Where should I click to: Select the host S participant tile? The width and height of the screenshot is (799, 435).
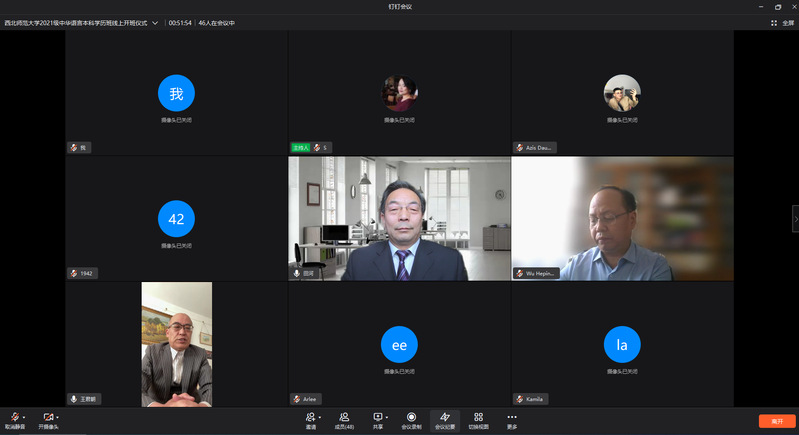point(399,93)
